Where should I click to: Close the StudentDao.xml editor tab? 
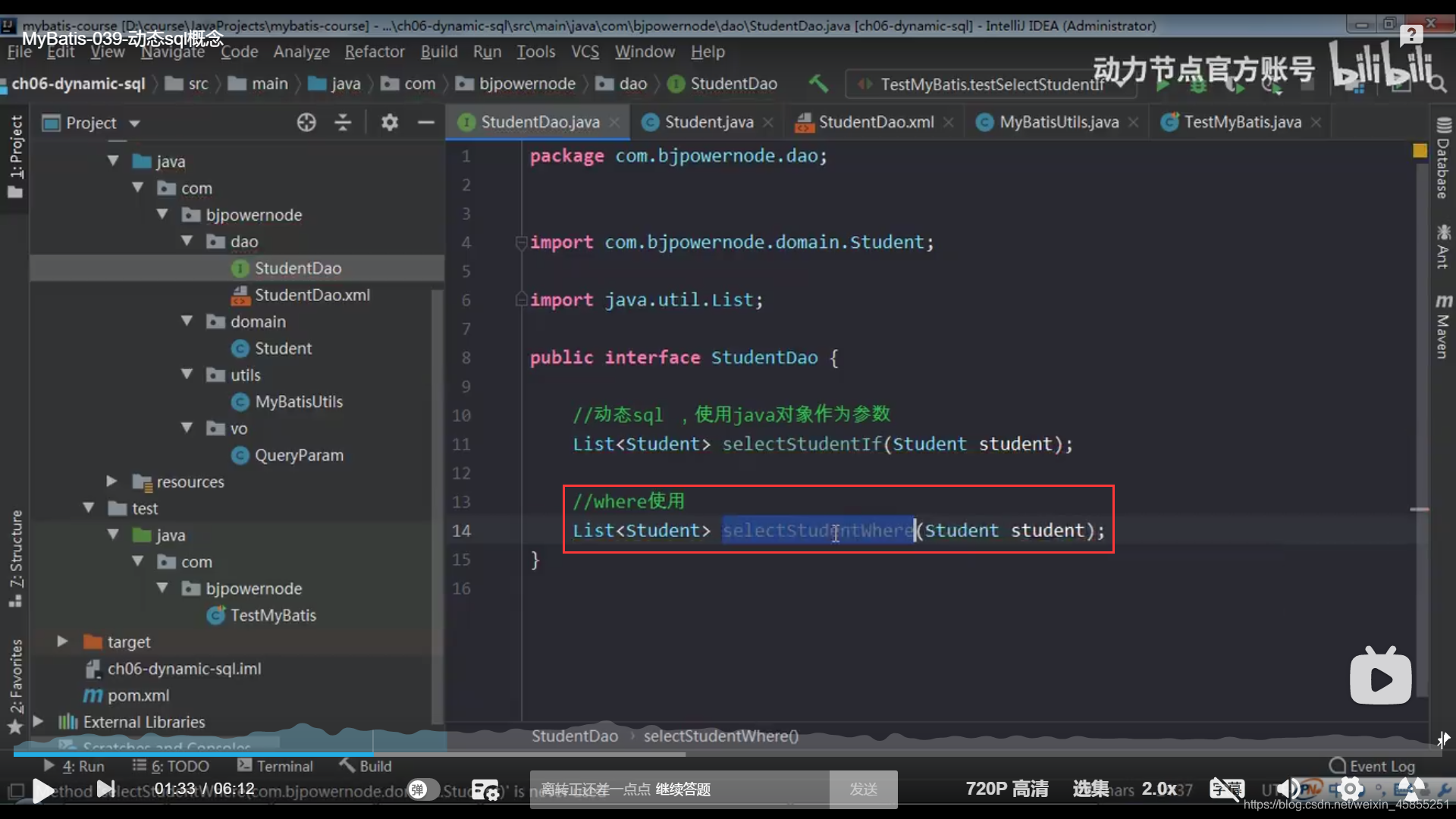point(949,122)
